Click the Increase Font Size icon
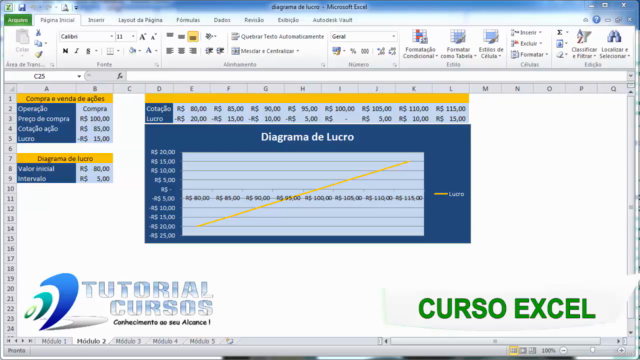The width and height of the screenshot is (640, 360). (142, 37)
